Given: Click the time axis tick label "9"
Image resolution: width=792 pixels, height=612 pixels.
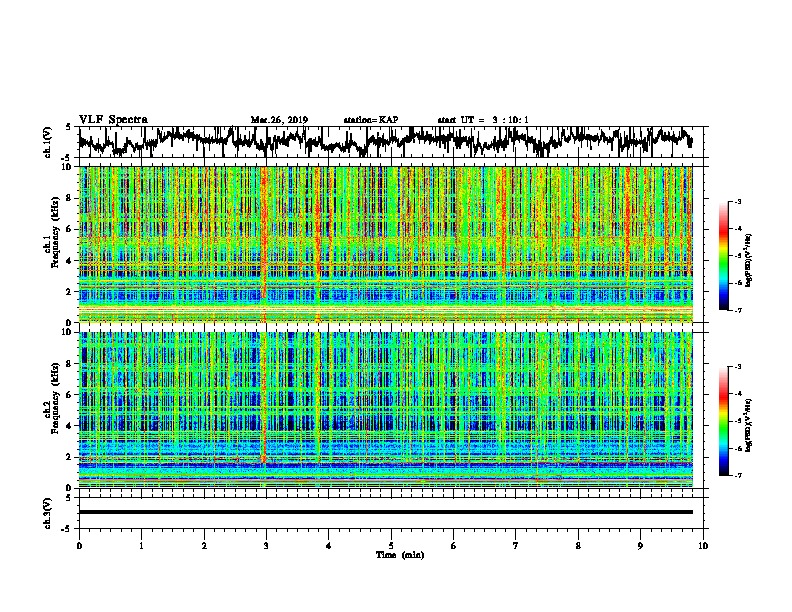Looking at the screenshot, I should [640, 546].
